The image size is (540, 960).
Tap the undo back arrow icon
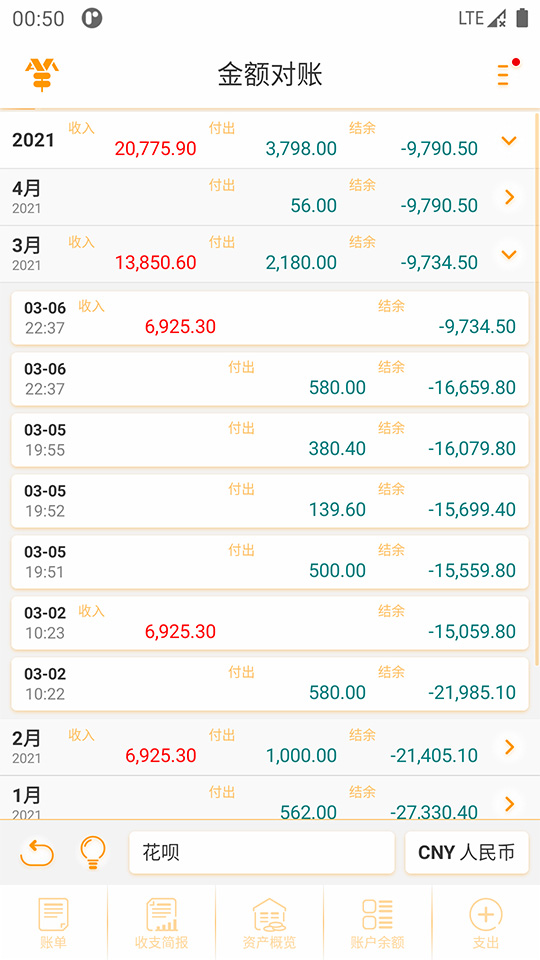[37, 852]
